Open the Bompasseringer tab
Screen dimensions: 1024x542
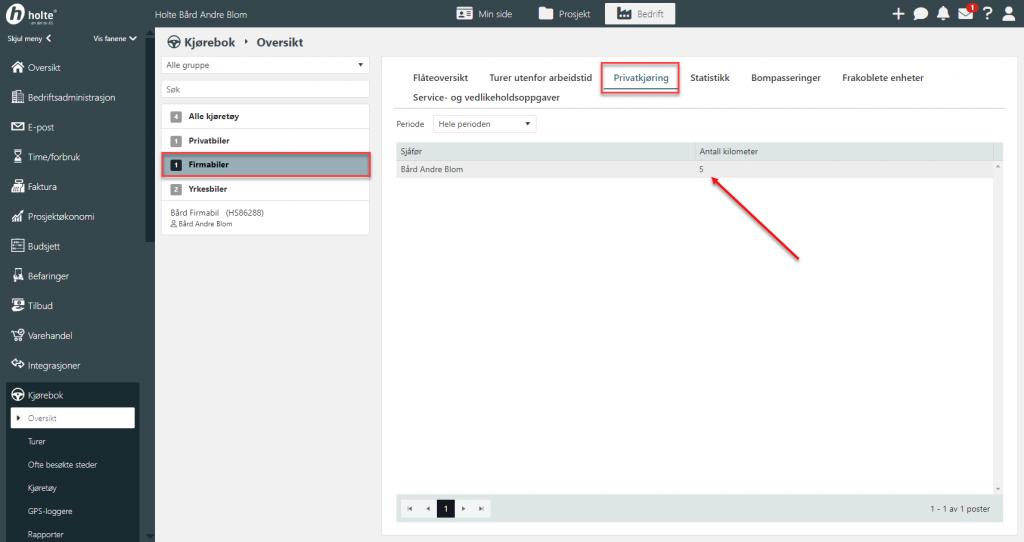(x=785, y=78)
